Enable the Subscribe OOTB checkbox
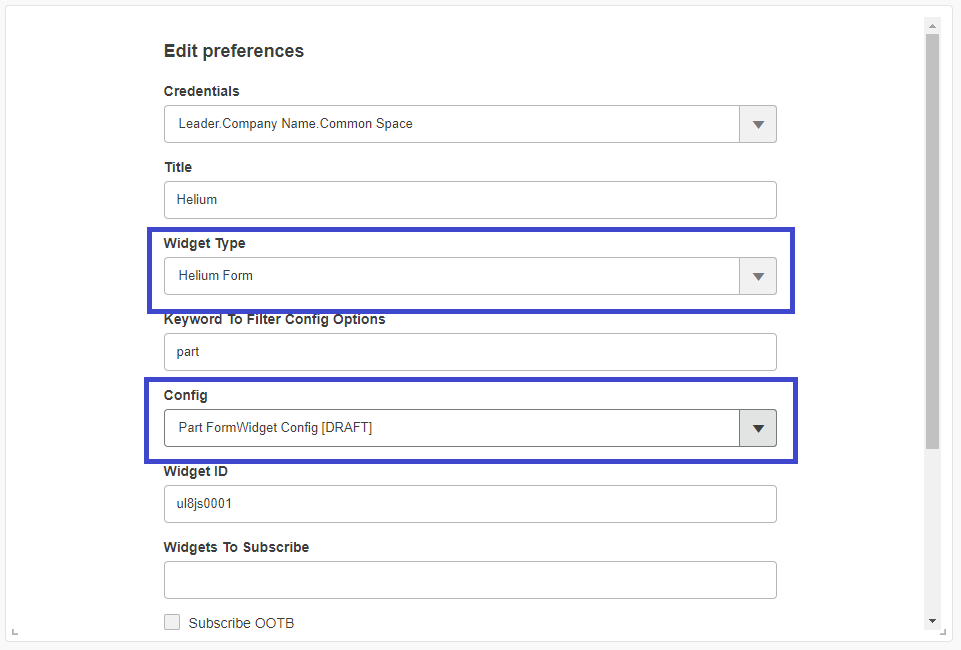This screenshot has width=961, height=650. [172, 623]
